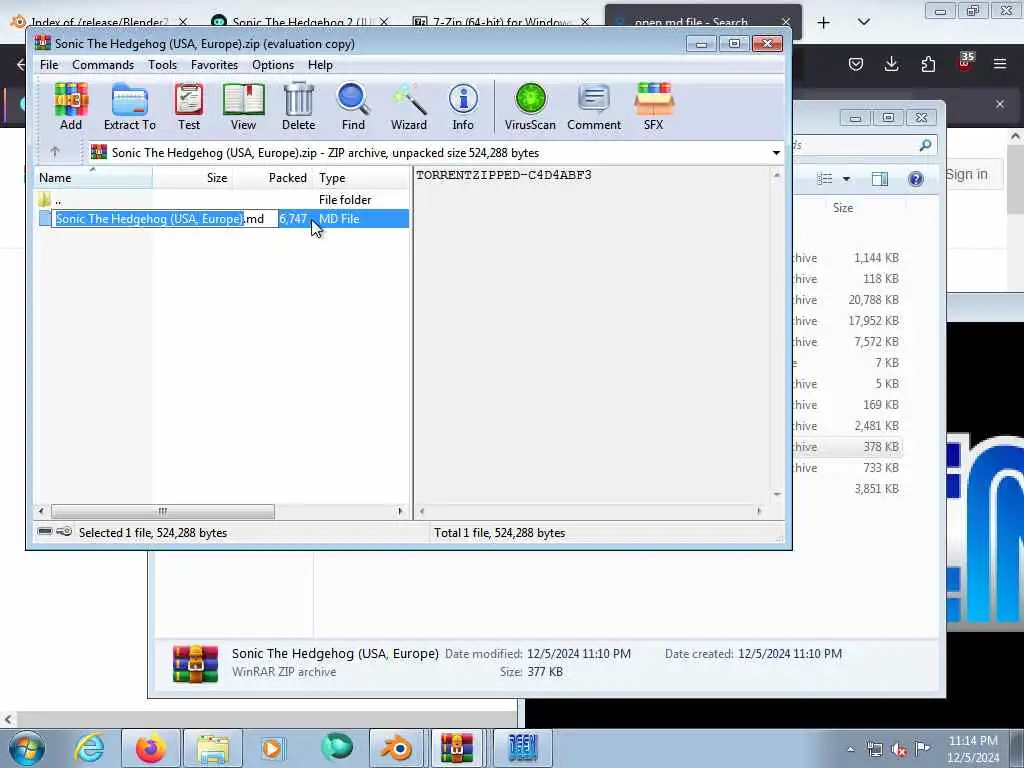Click the Sign in link in Firefox

[x=967, y=174]
